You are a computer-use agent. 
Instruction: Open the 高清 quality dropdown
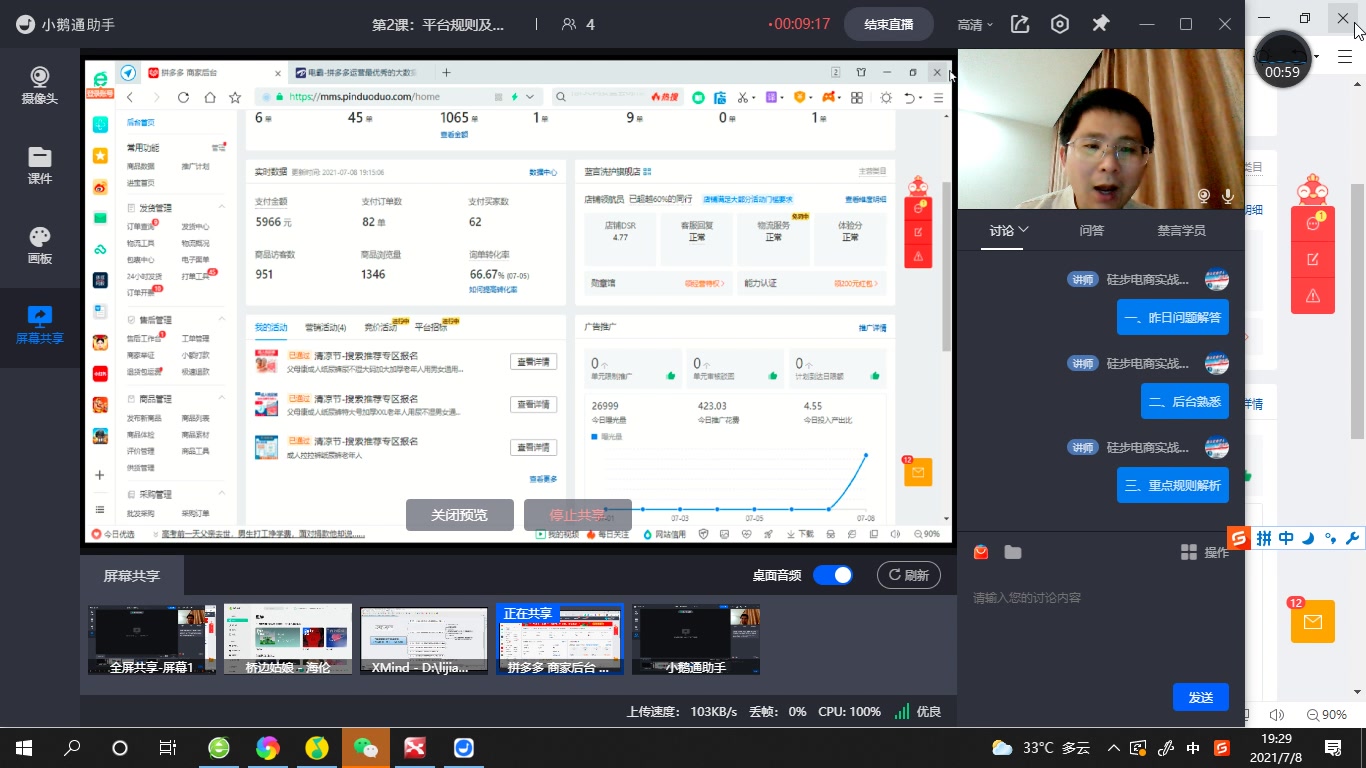click(x=975, y=24)
